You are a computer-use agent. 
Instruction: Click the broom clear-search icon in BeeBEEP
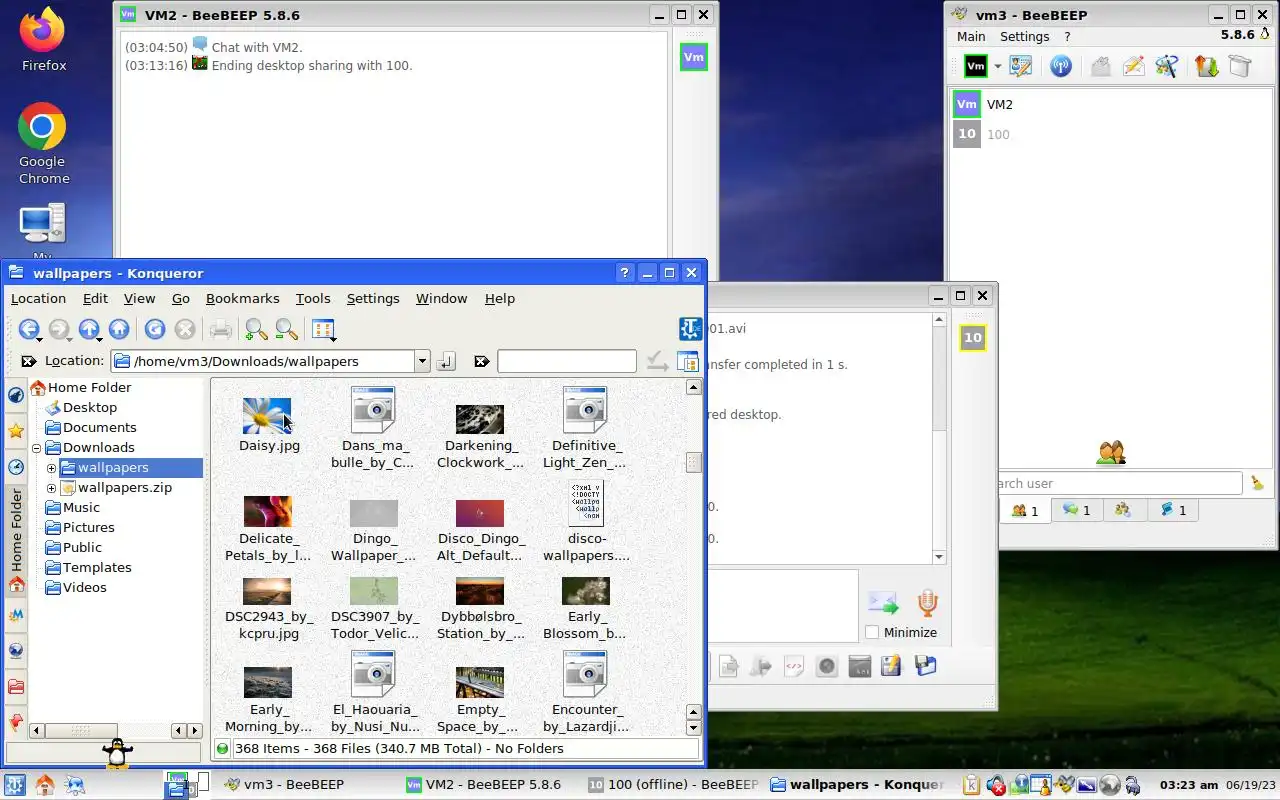[x=1257, y=483]
